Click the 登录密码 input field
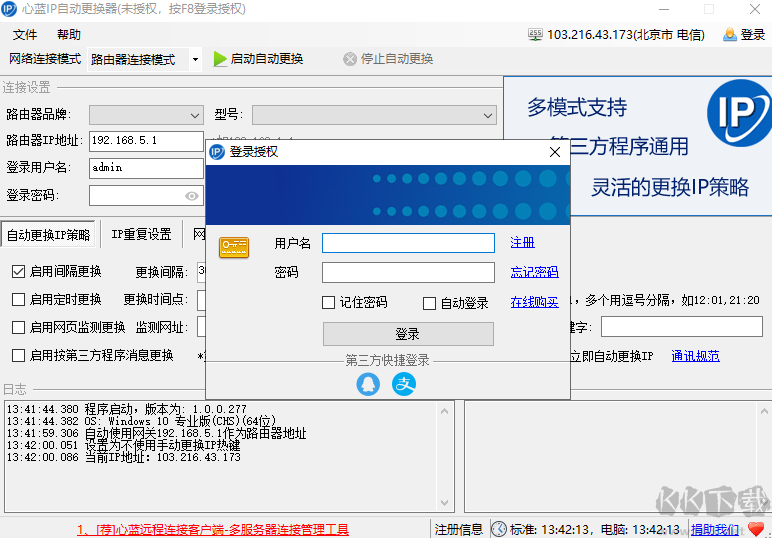Screen dimensions: 772x538 (x=146, y=196)
